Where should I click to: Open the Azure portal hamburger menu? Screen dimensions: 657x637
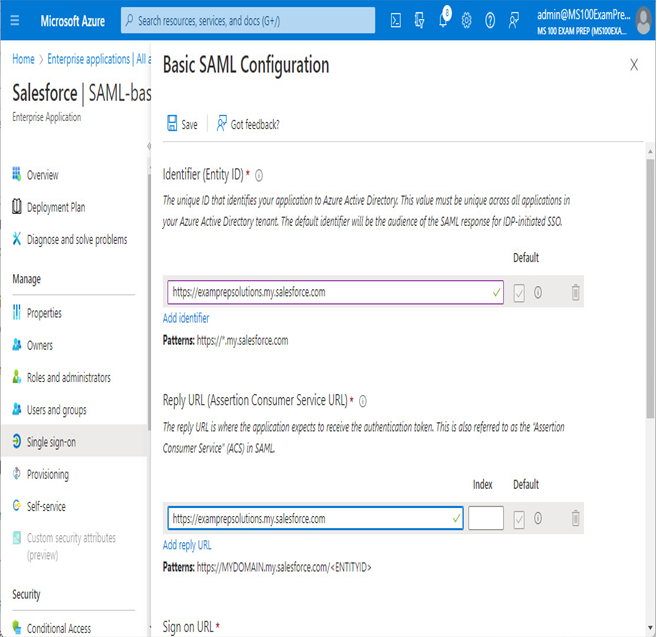(x=15, y=20)
